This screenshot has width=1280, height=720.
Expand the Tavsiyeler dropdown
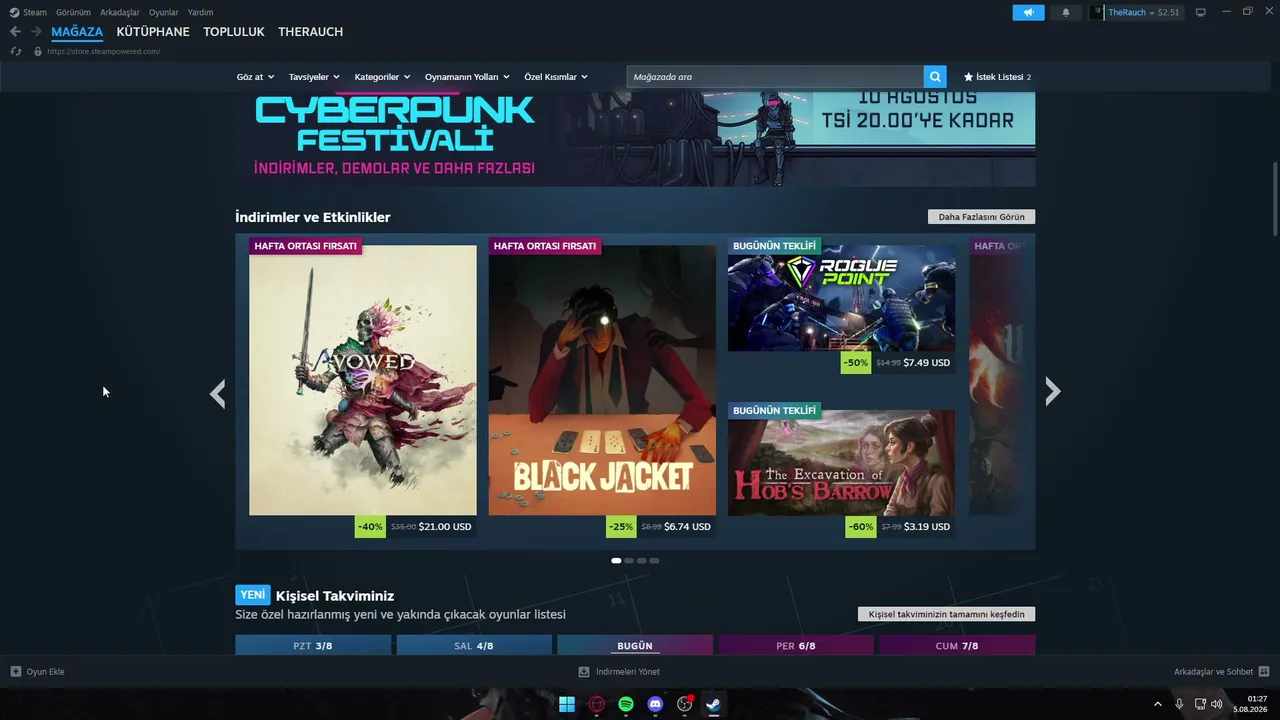[x=314, y=77]
